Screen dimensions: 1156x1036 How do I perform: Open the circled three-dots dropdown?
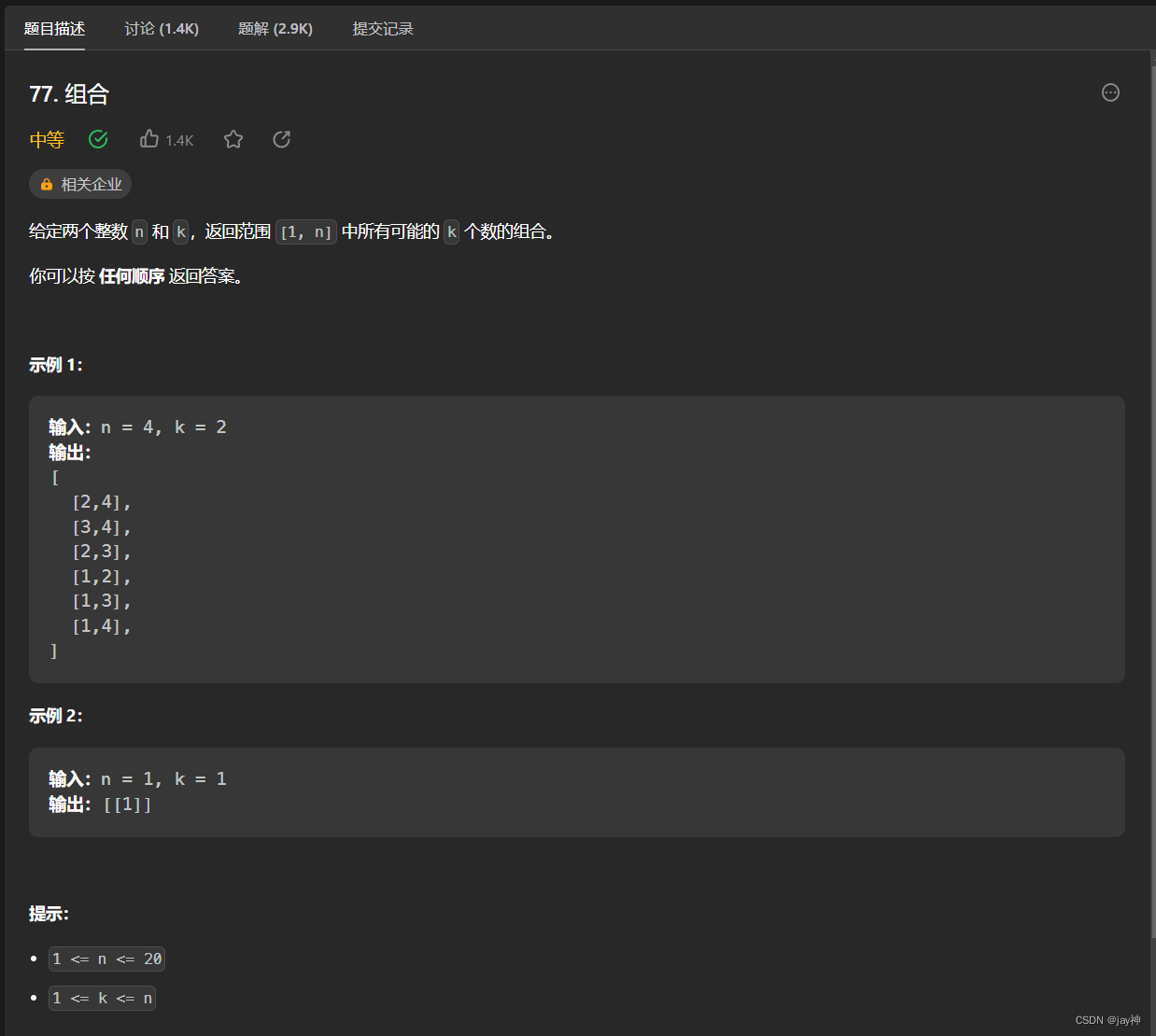1109,92
